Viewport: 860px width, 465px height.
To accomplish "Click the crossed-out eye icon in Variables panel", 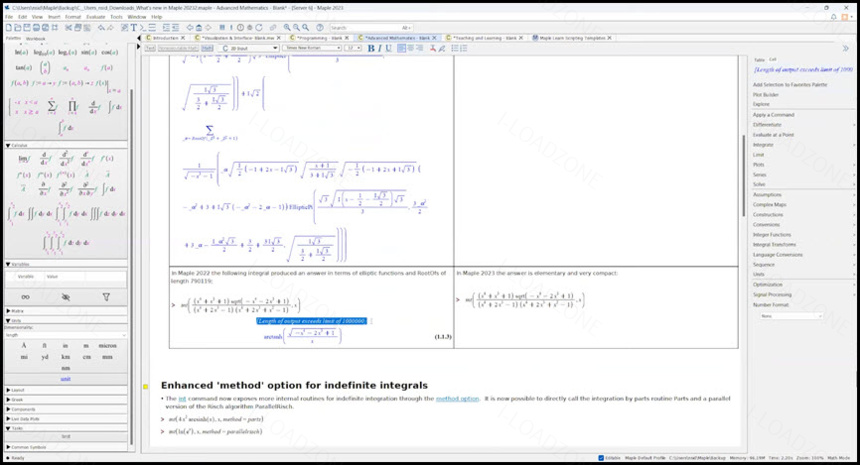I will click(x=66, y=297).
